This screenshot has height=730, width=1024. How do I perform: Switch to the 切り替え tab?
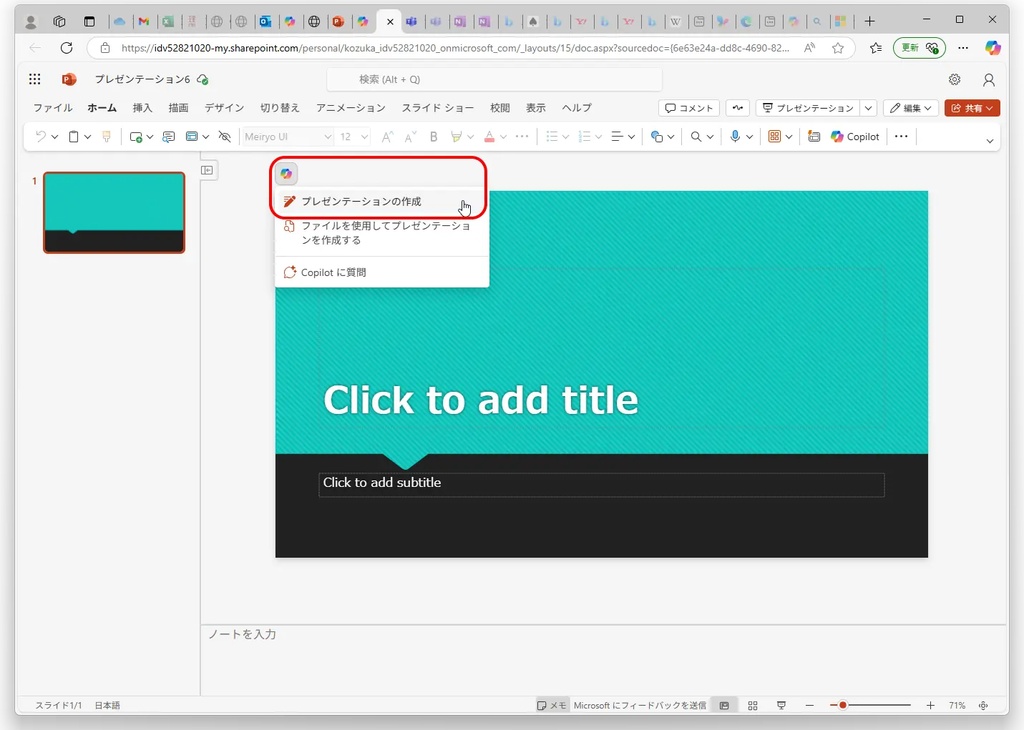click(x=280, y=108)
